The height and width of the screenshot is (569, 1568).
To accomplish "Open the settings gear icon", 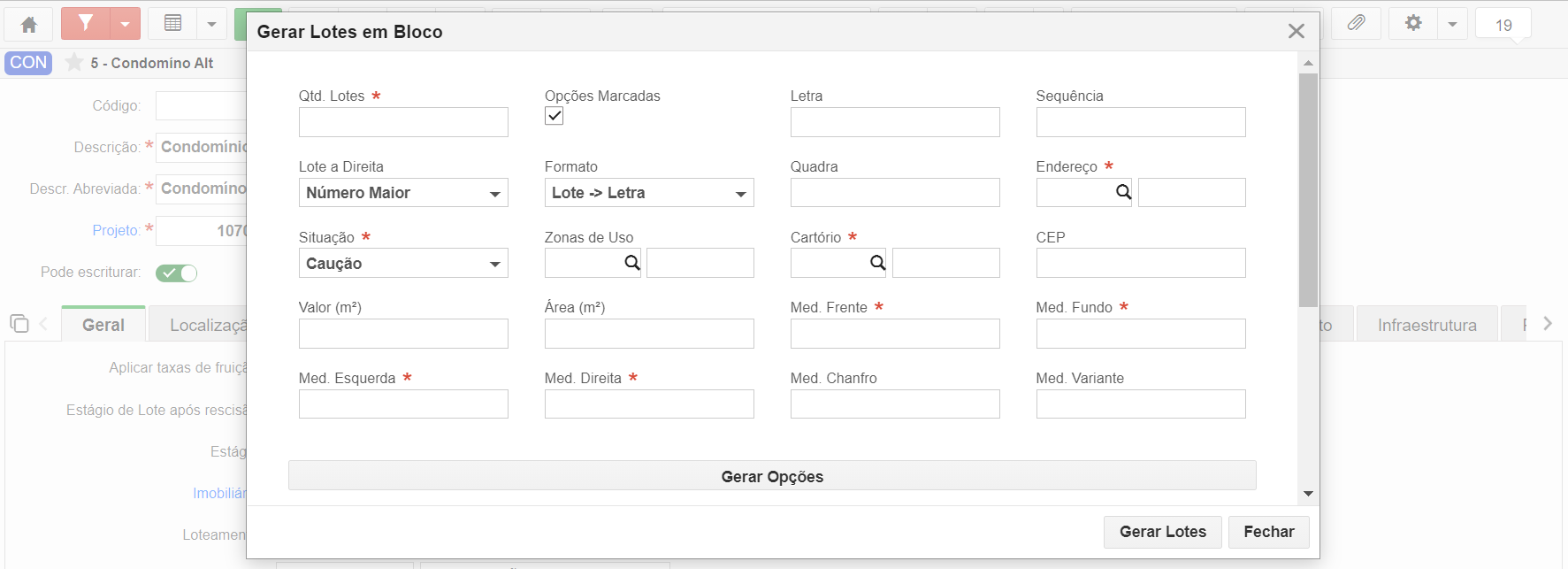I will (1413, 24).
